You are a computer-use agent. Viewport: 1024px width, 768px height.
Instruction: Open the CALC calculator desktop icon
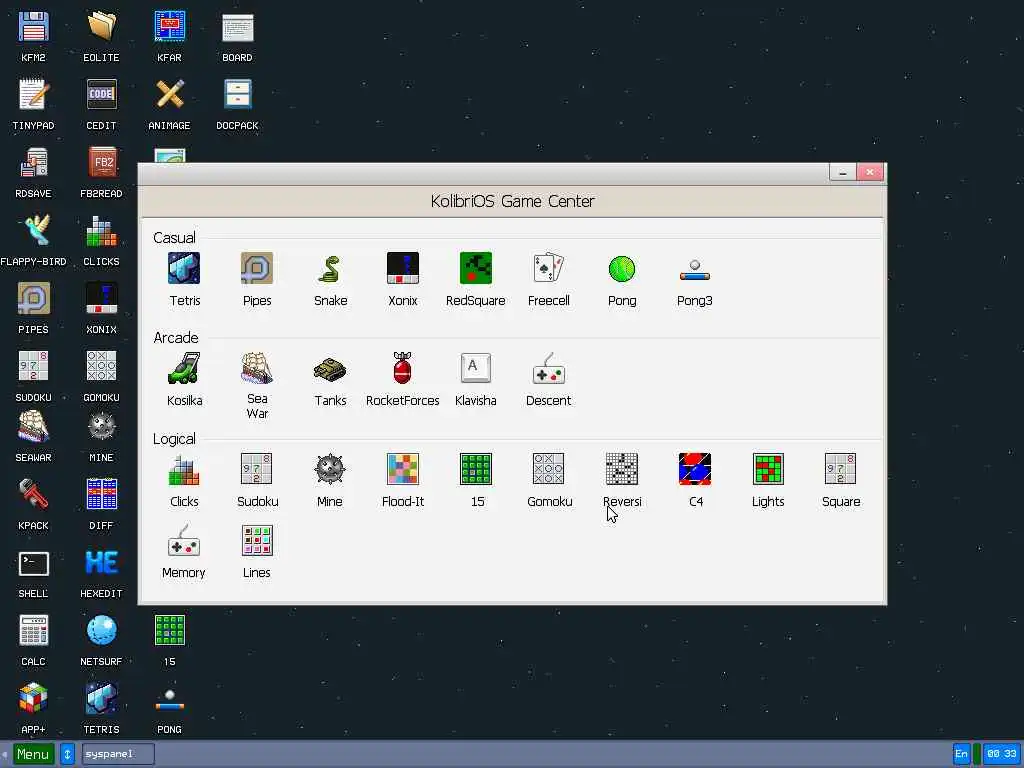tap(33, 631)
